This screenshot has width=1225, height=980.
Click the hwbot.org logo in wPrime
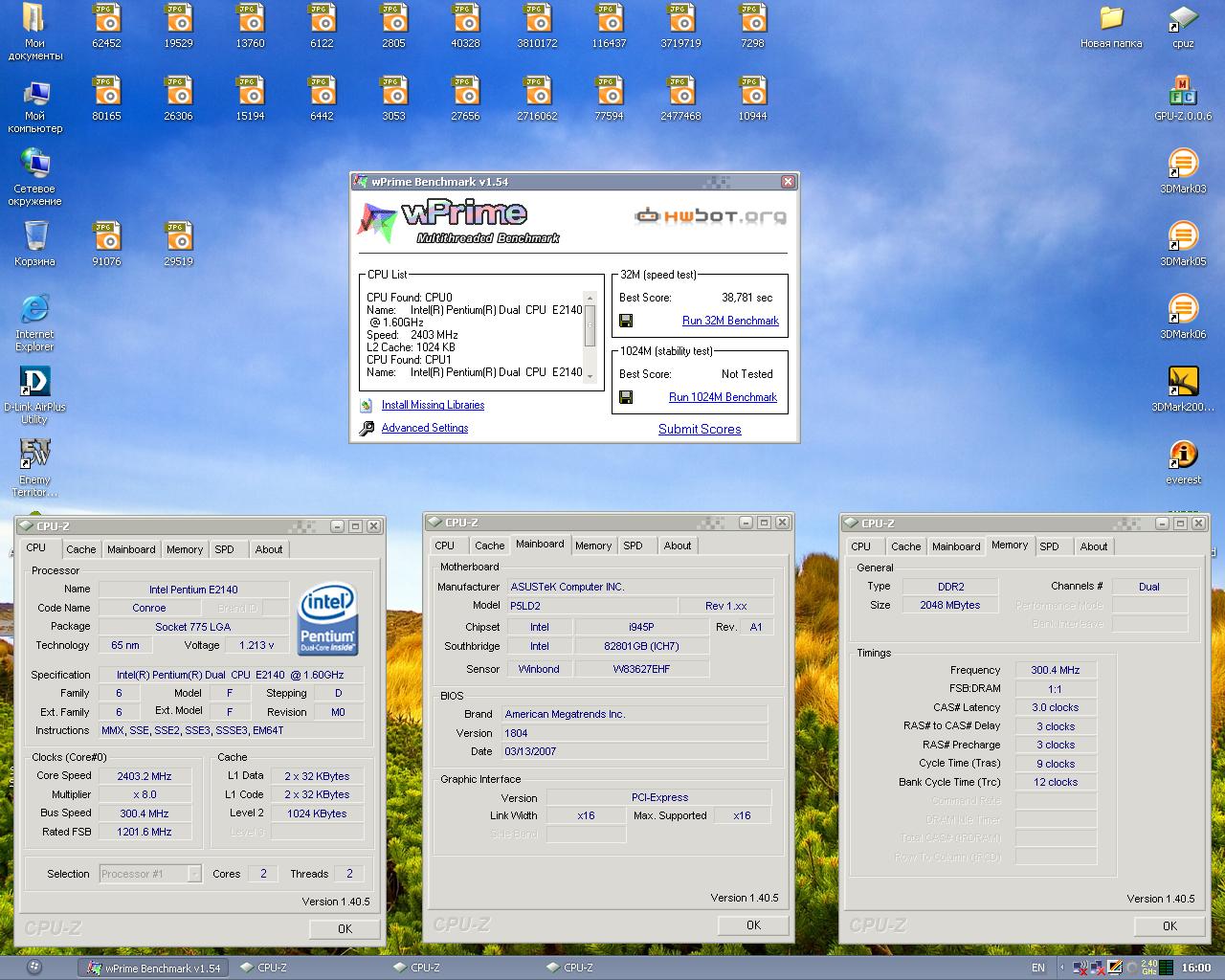tap(710, 216)
